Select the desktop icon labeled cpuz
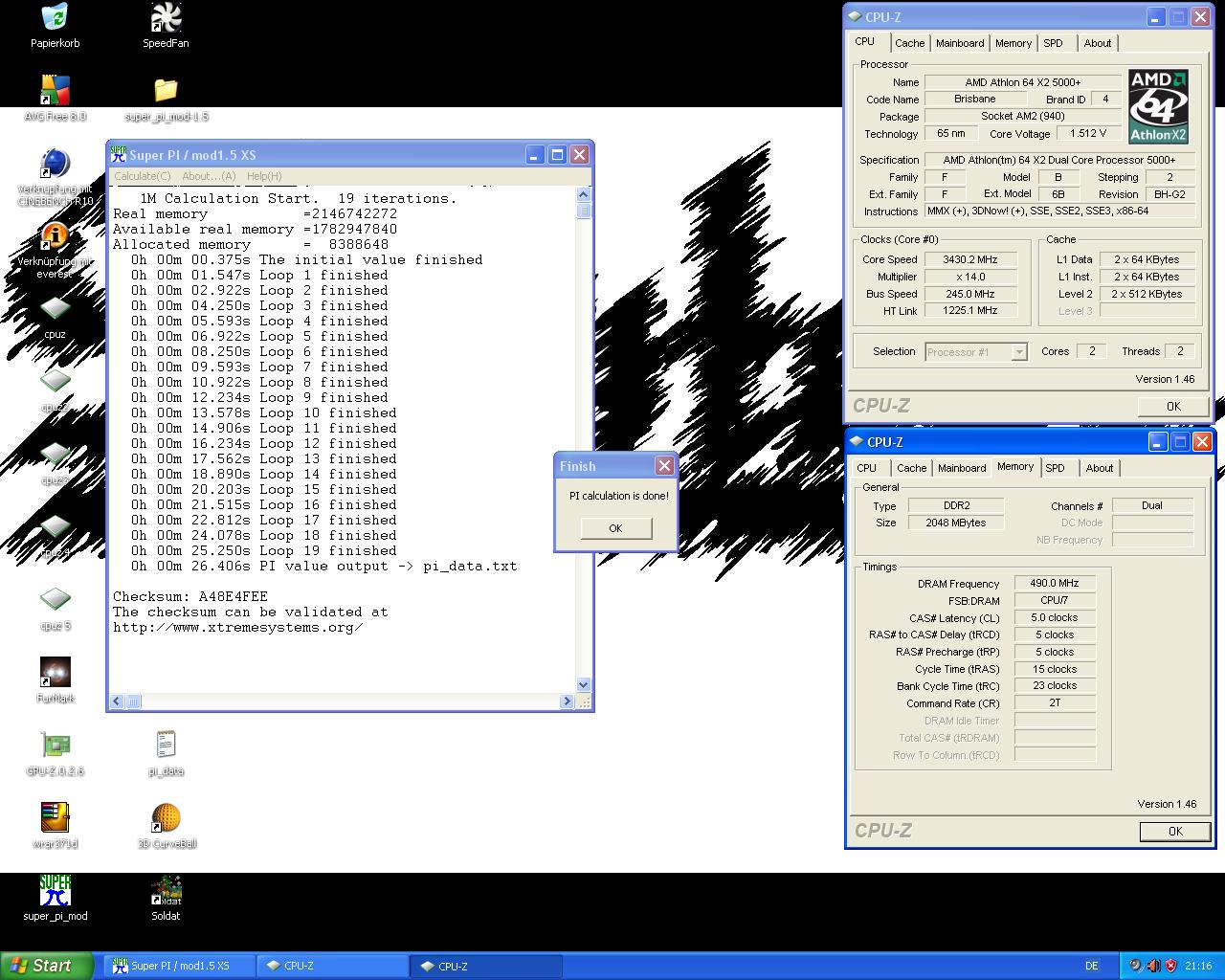 [x=56, y=308]
